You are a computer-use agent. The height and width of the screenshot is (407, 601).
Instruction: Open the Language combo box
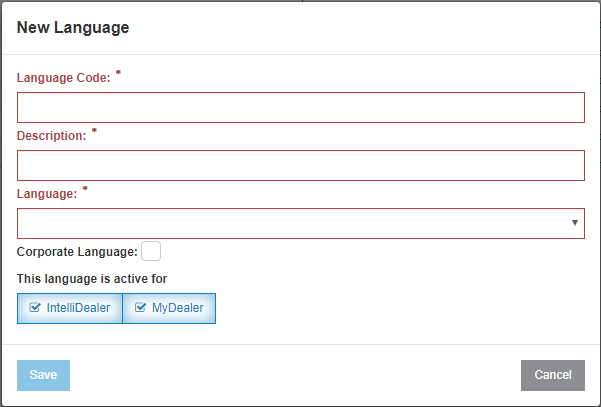pyautogui.click(x=301, y=223)
